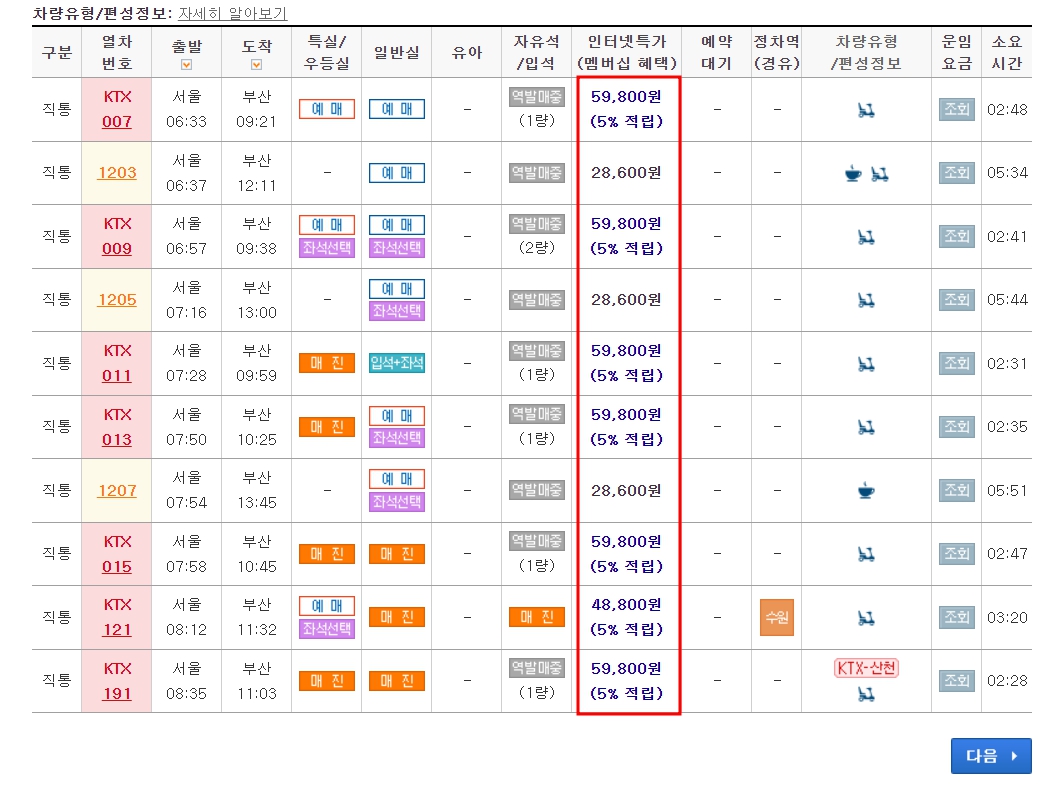Image resolution: width=1050 pixels, height=787 pixels.
Task: Check fare 조회 for KTX 013
Action: 956,427
